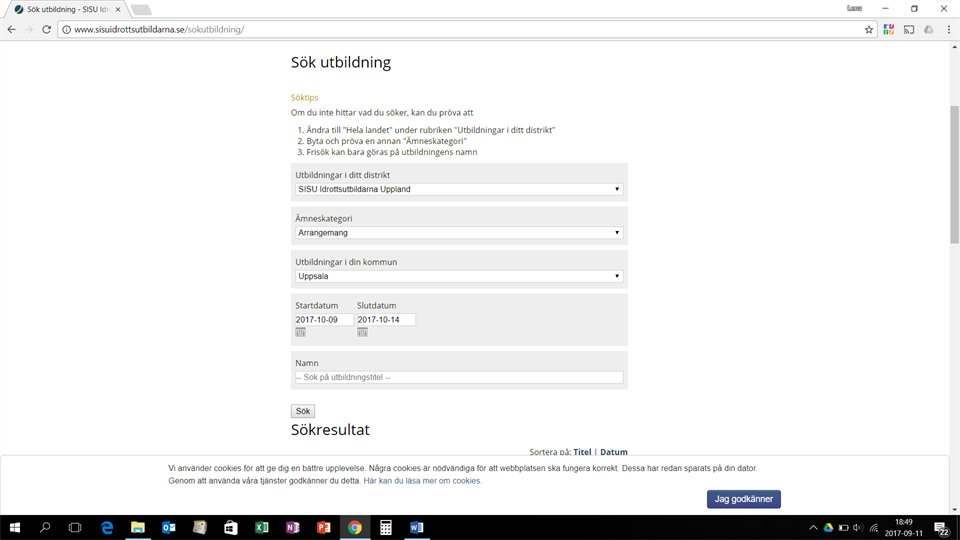Image resolution: width=960 pixels, height=540 pixels.
Task: Open the Slutdatum calendar picker icon
Action: click(x=362, y=332)
